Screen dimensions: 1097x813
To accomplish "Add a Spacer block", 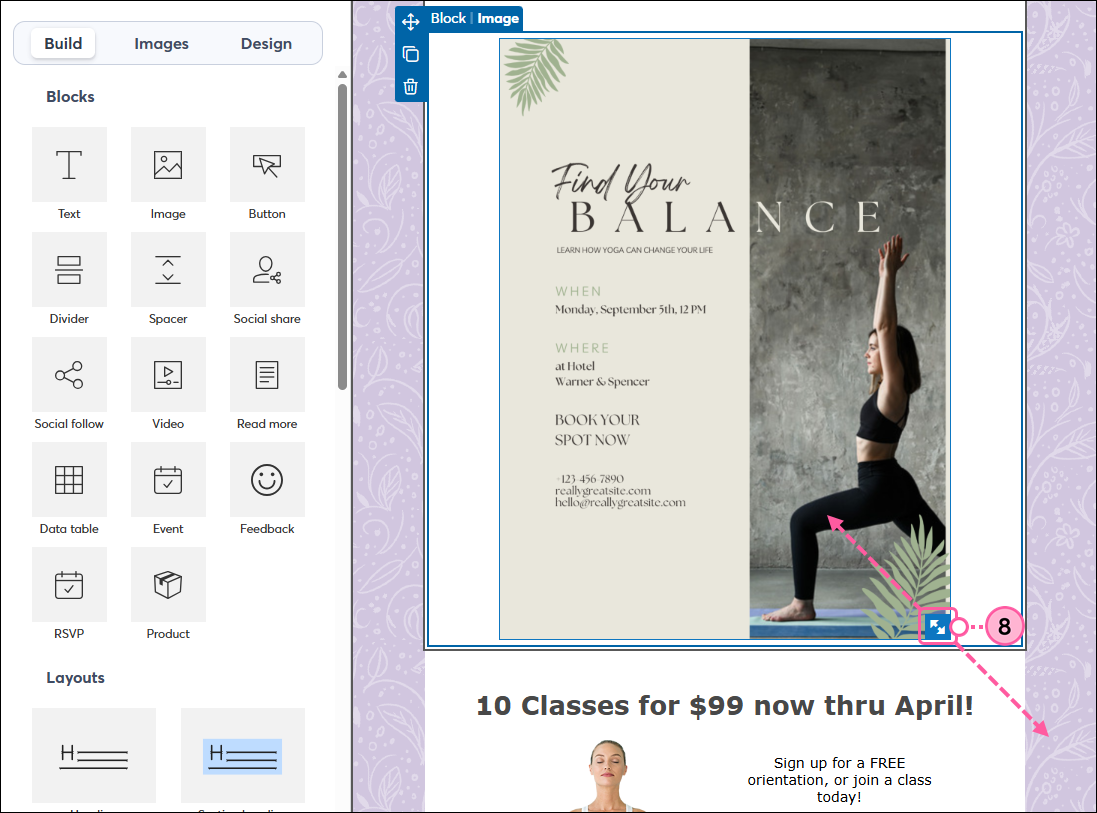I will [x=168, y=269].
